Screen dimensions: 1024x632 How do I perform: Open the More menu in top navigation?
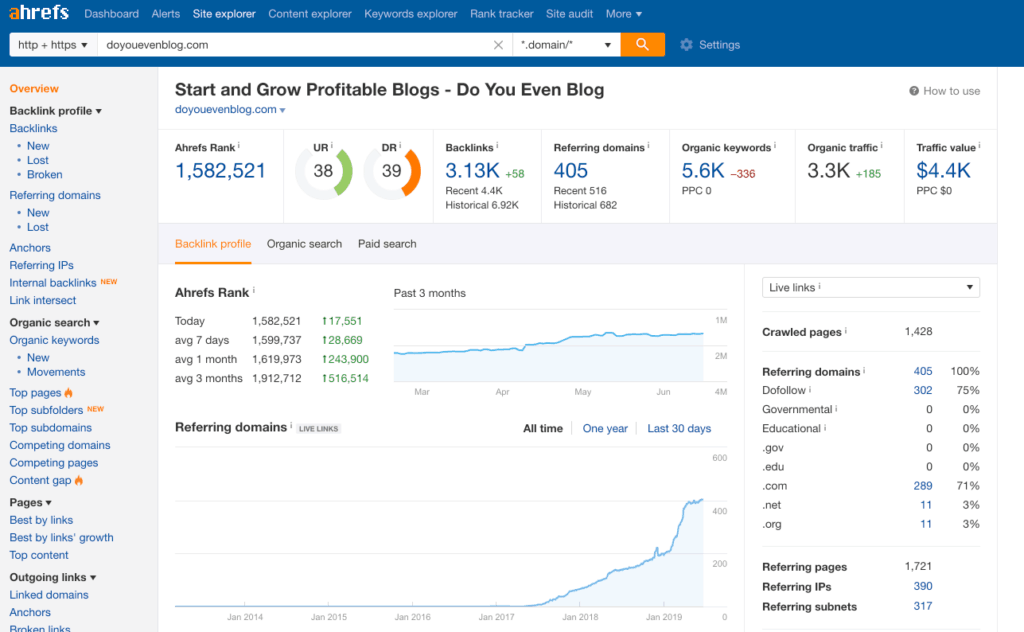coord(624,13)
